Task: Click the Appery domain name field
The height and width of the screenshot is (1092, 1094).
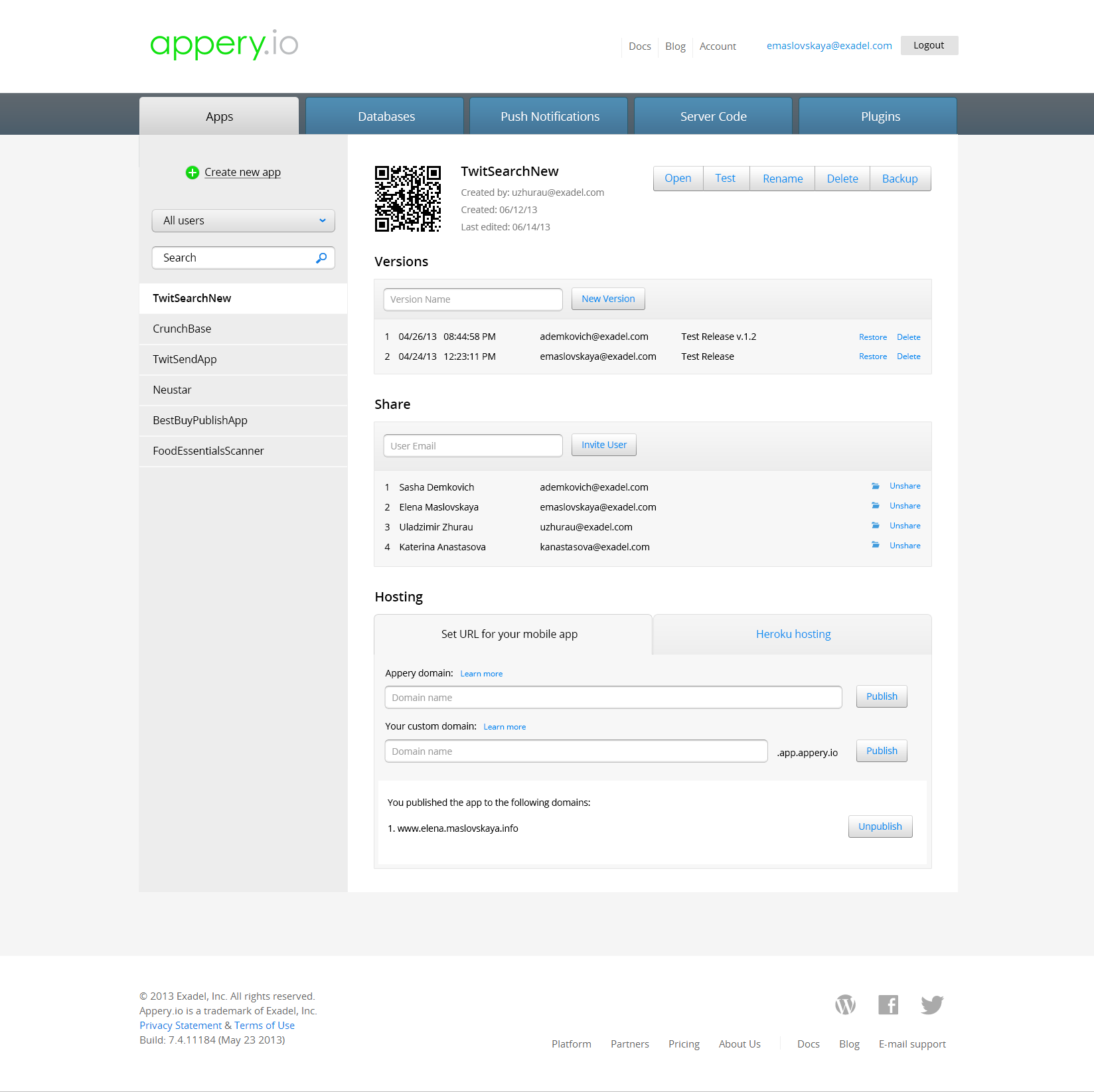Action: [613, 698]
